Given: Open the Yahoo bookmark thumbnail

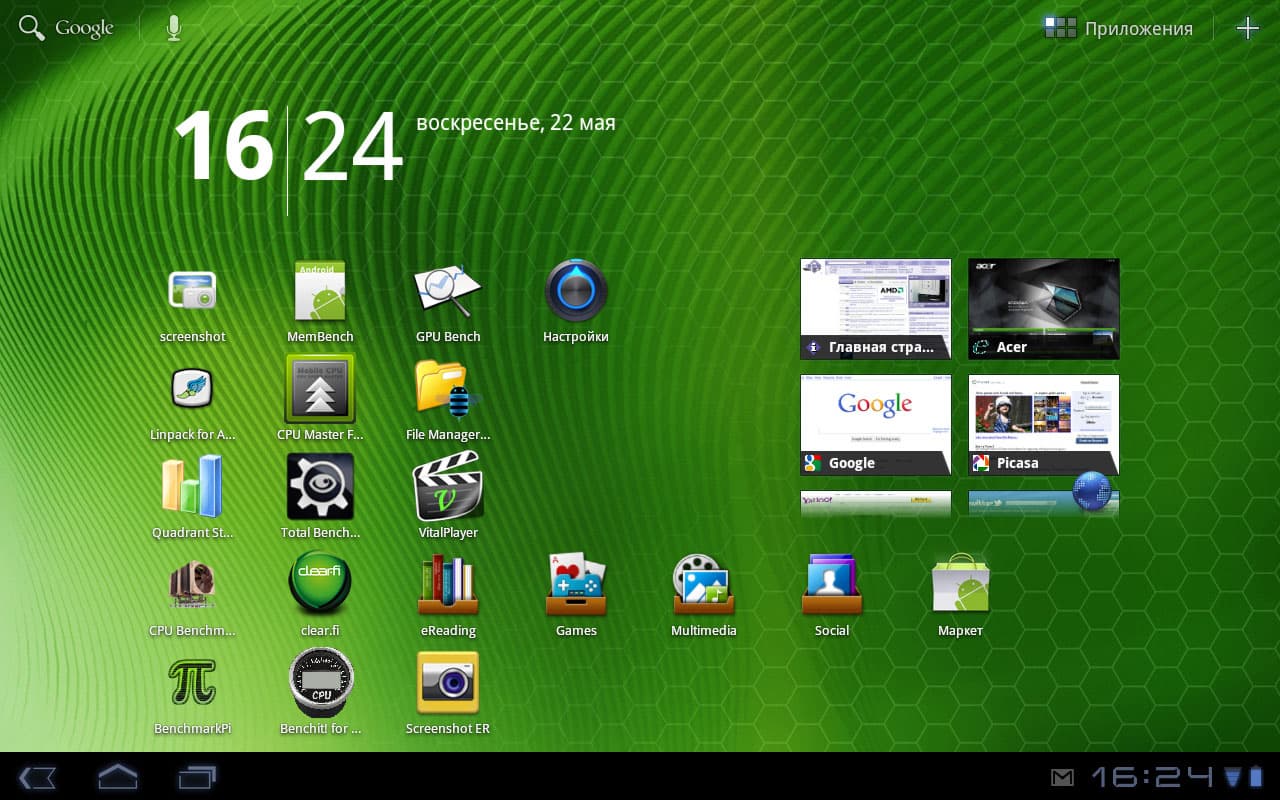Looking at the screenshot, I should (876, 504).
